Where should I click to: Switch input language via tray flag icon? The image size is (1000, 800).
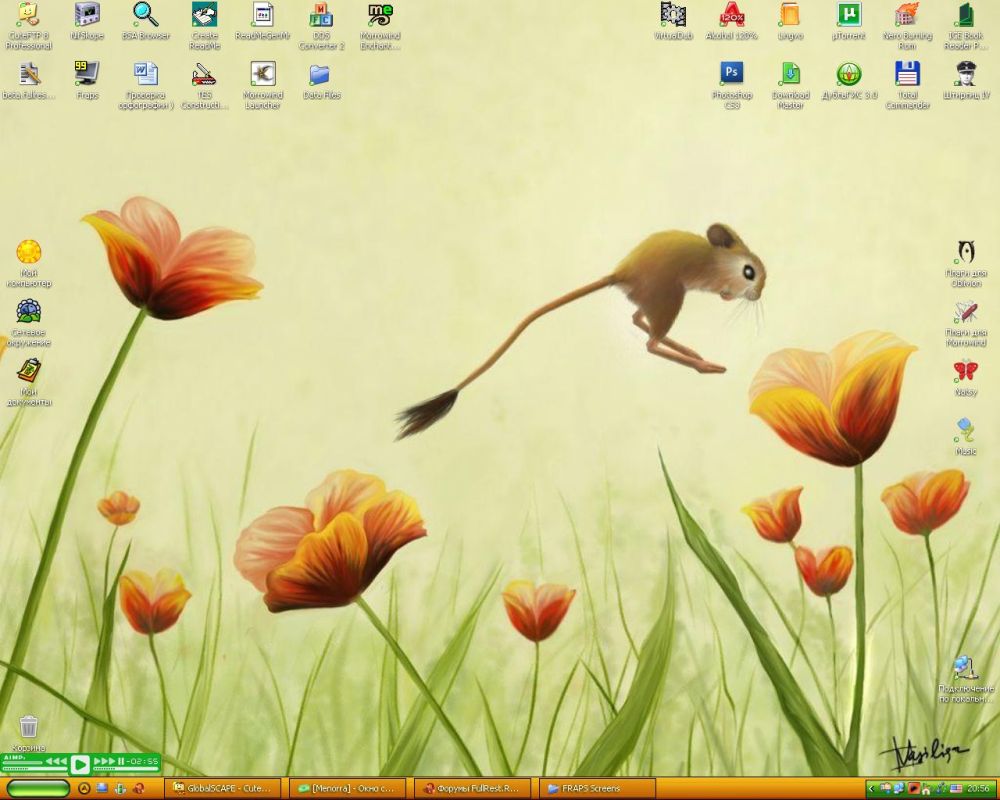pyautogui.click(x=956, y=788)
